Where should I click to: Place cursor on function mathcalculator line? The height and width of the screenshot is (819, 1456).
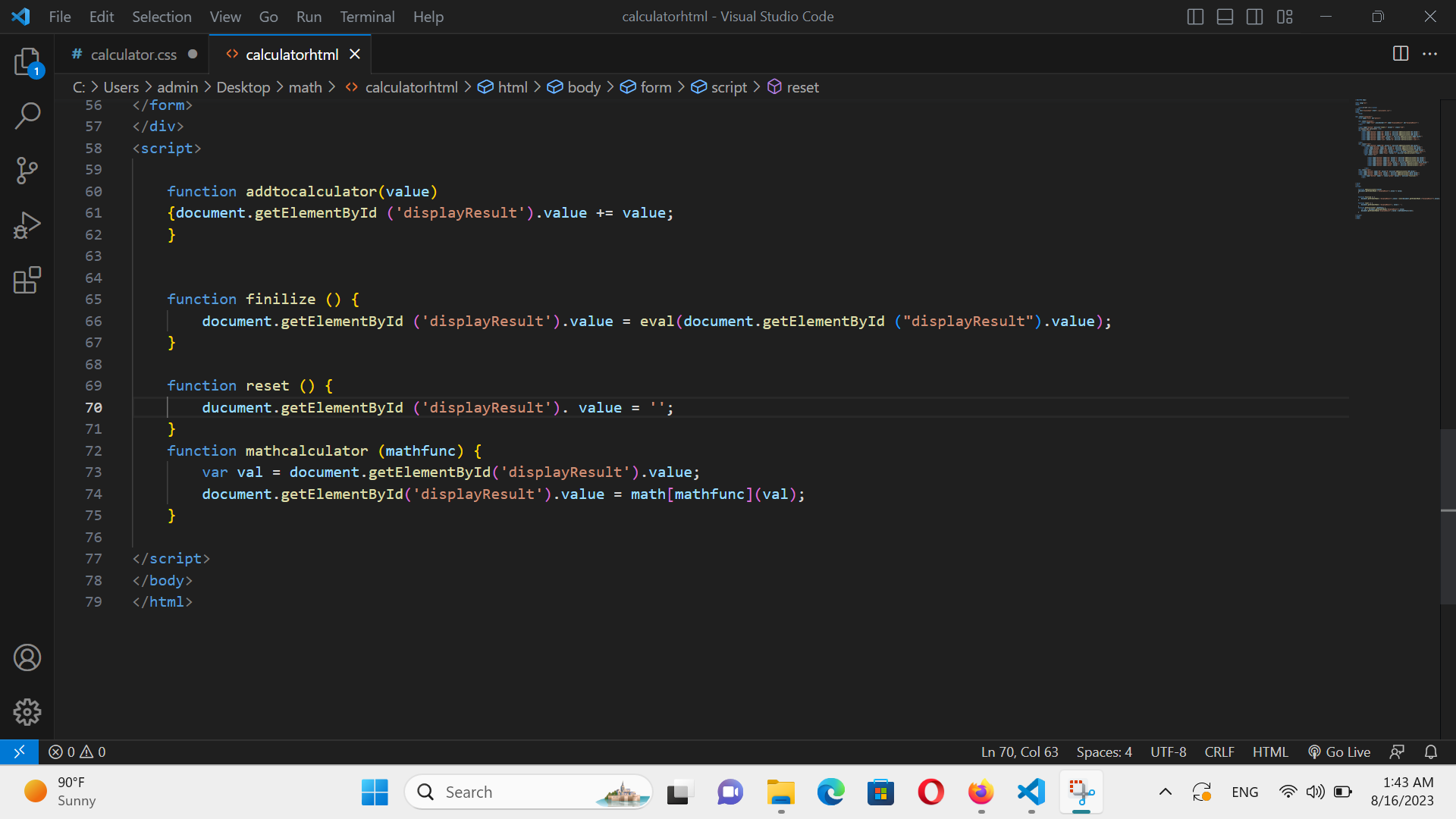click(324, 450)
